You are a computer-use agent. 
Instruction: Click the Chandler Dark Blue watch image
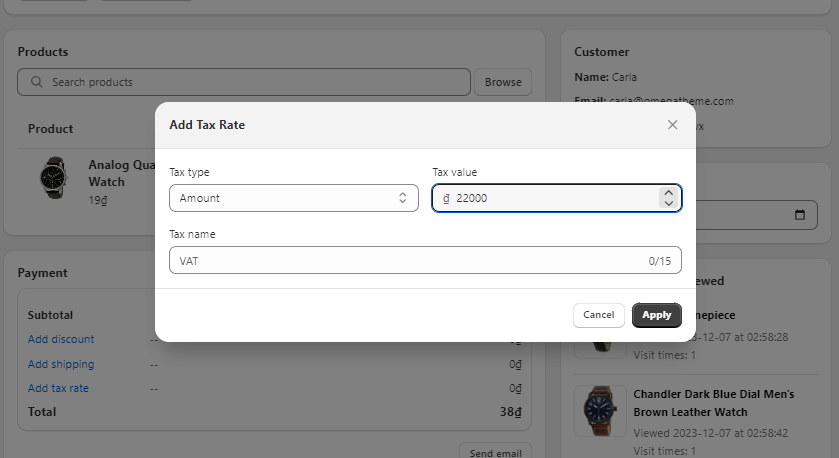tap(600, 410)
